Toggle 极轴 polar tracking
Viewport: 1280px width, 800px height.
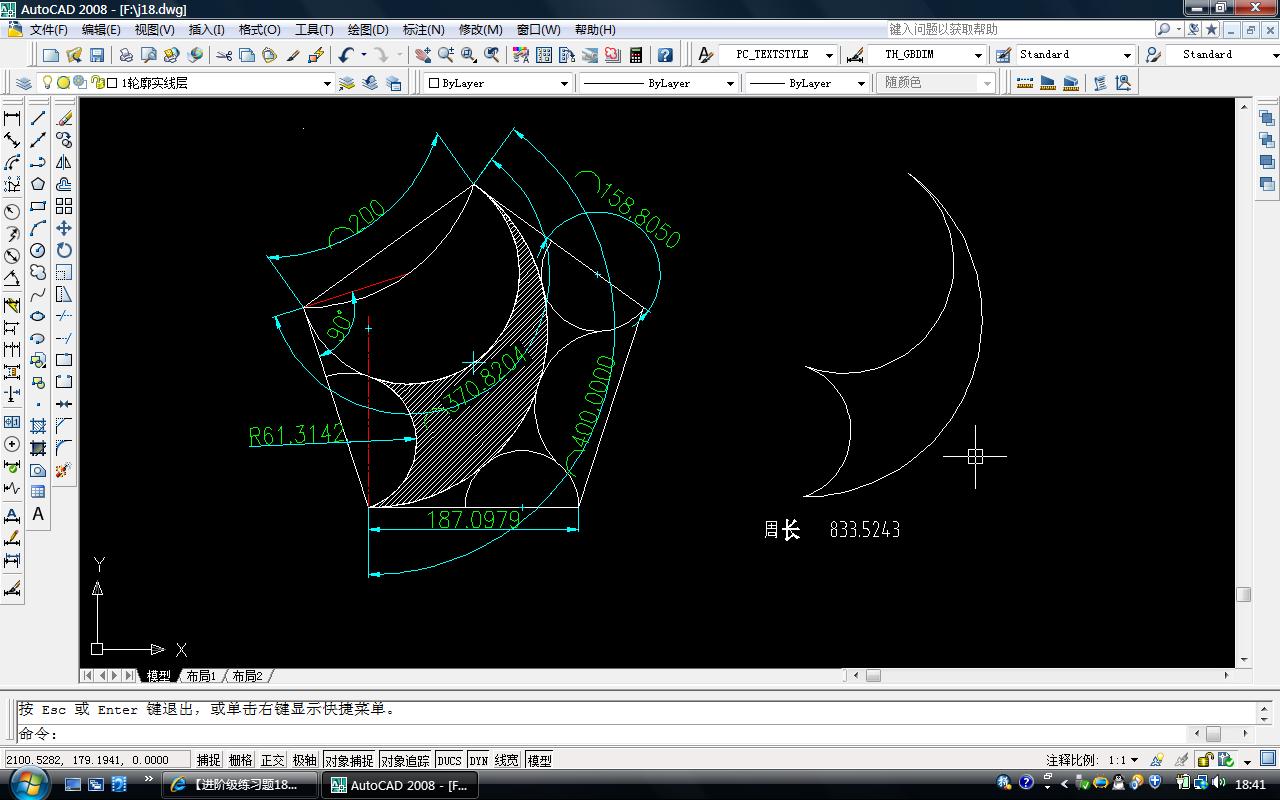(x=305, y=760)
